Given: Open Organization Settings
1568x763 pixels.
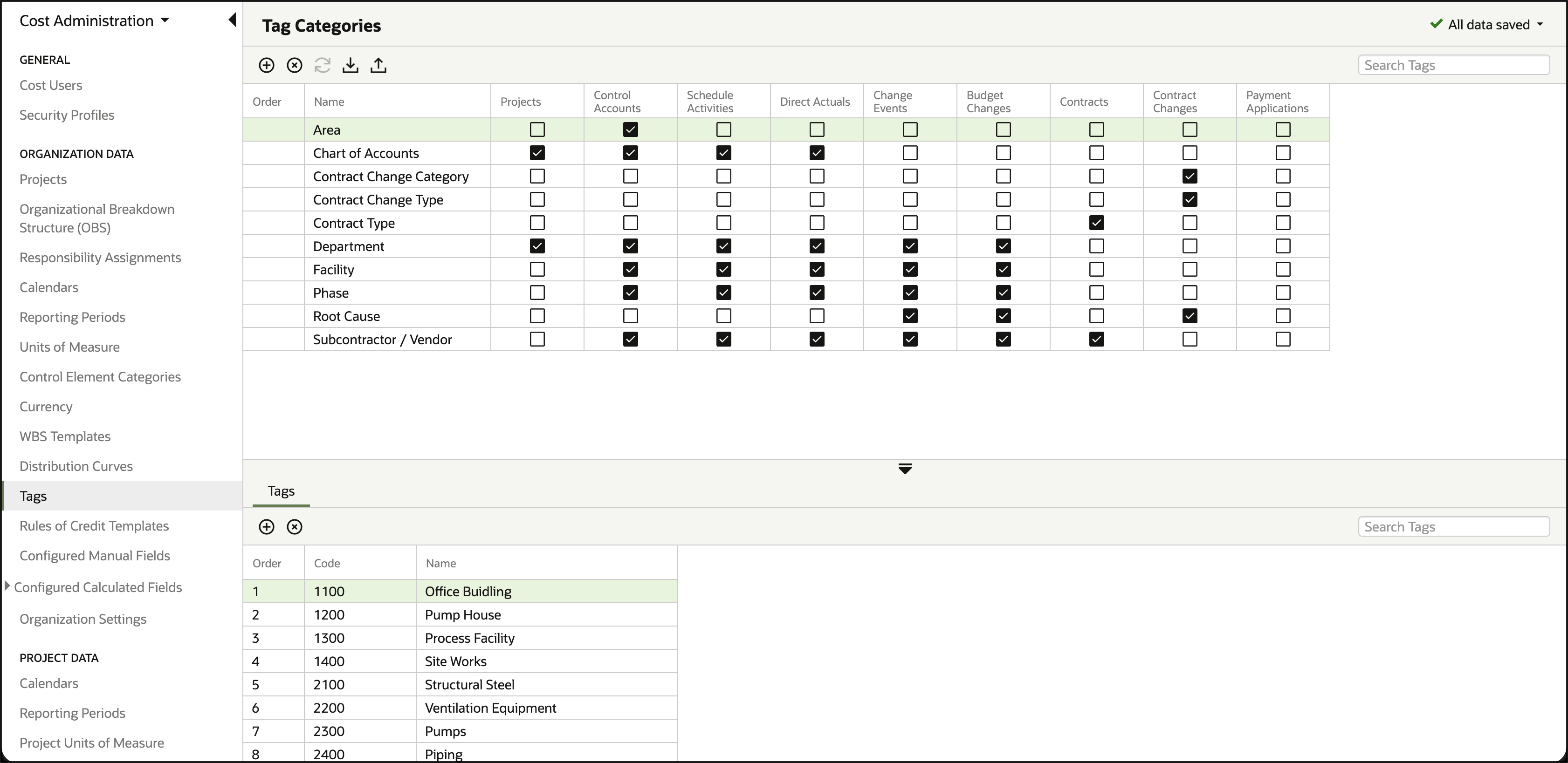Looking at the screenshot, I should [83, 619].
